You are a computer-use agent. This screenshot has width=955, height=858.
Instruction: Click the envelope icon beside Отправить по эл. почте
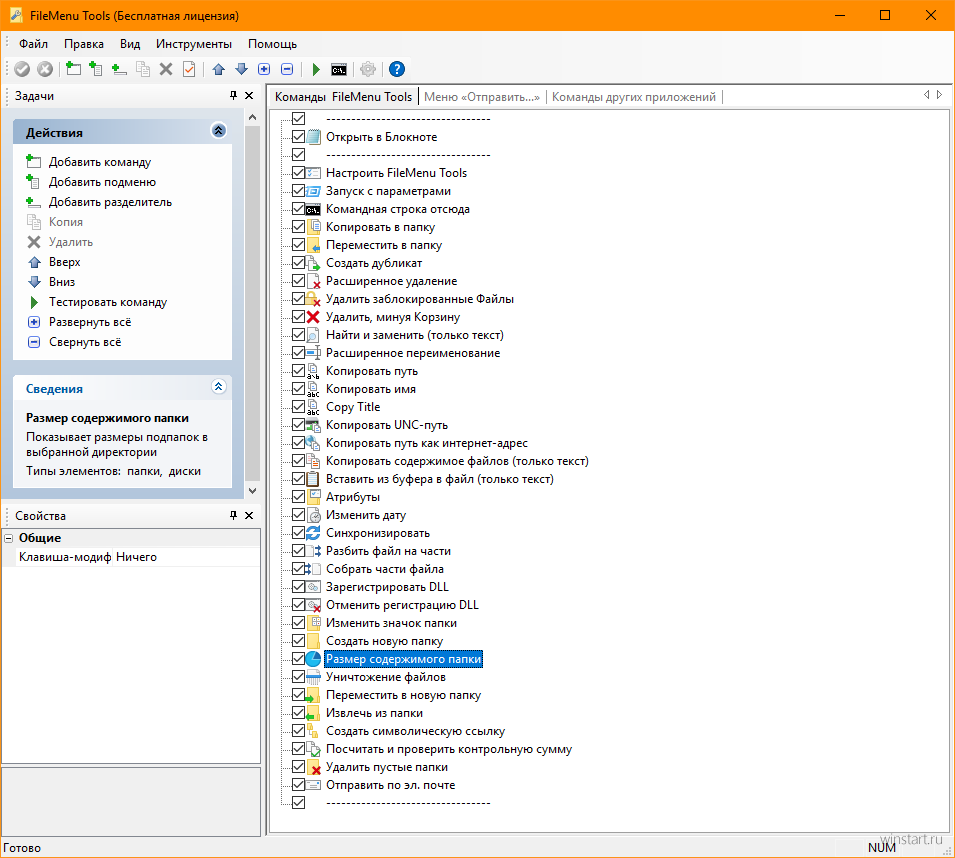[x=313, y=785]
